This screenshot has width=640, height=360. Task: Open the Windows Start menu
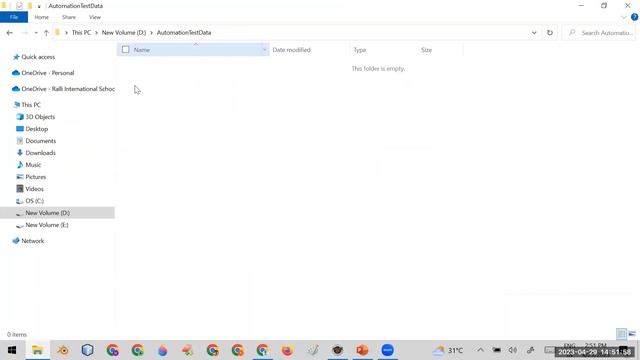pos(12,350)
